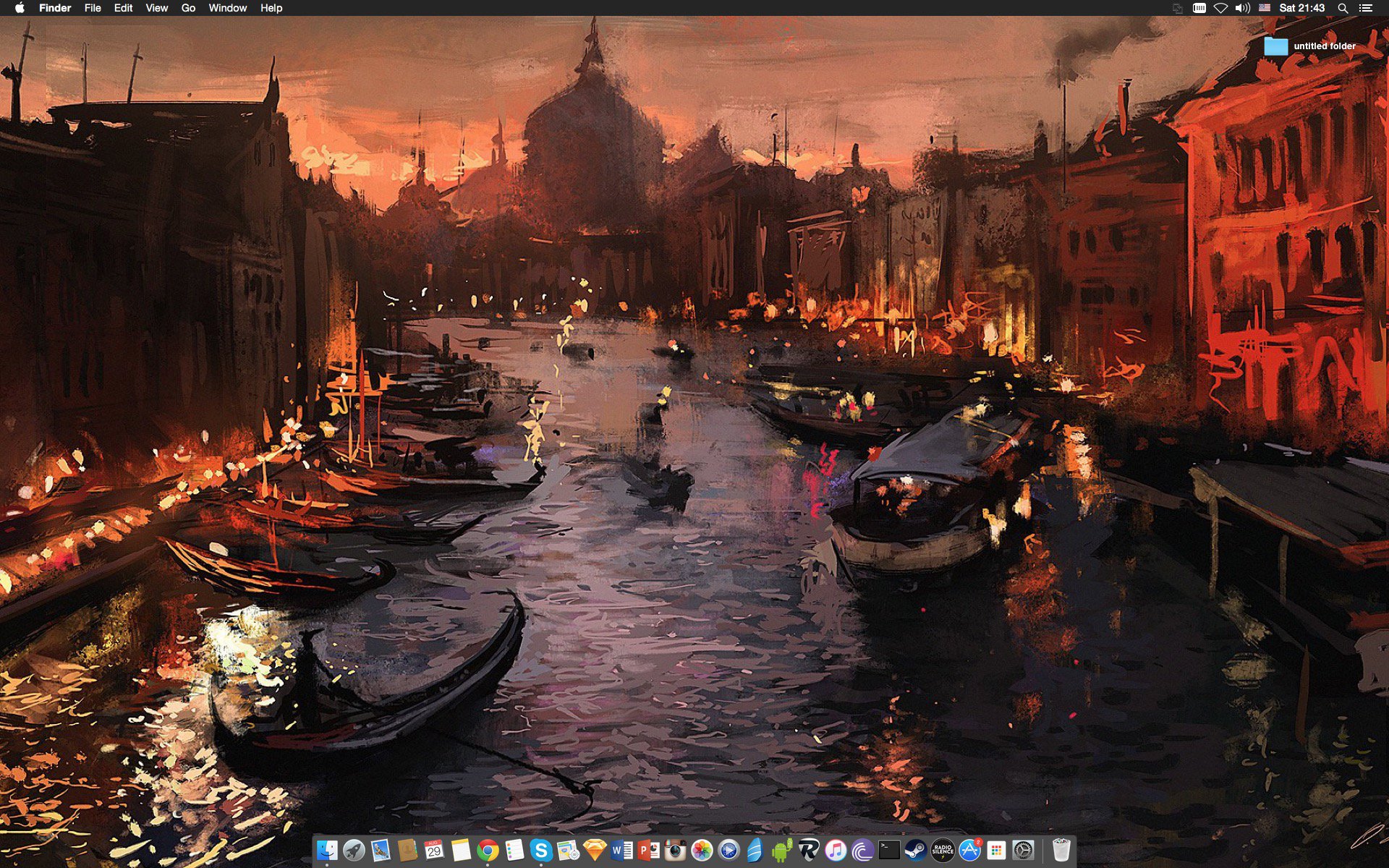Open the blue play-button media player icon

729,851
